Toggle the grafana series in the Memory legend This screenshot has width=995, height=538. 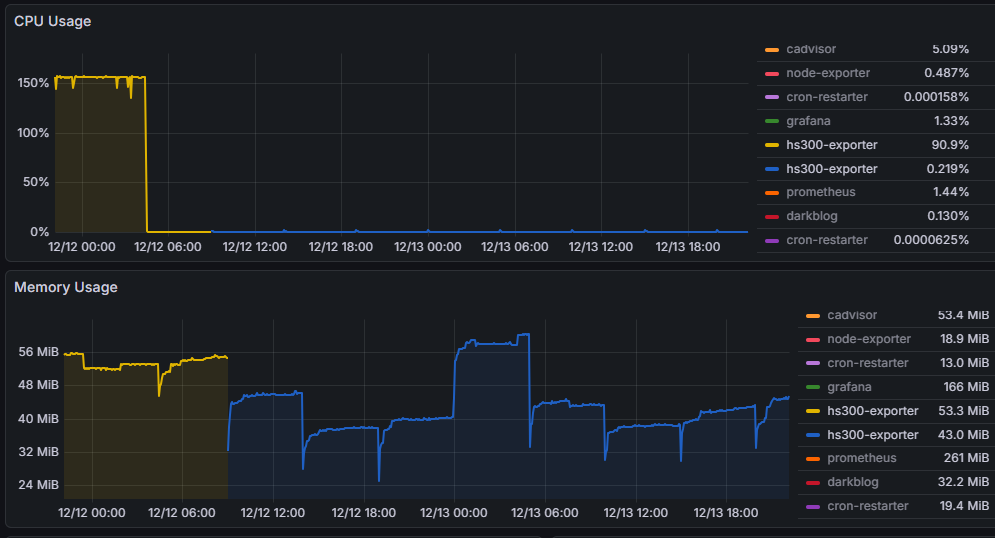coord(850,387)
